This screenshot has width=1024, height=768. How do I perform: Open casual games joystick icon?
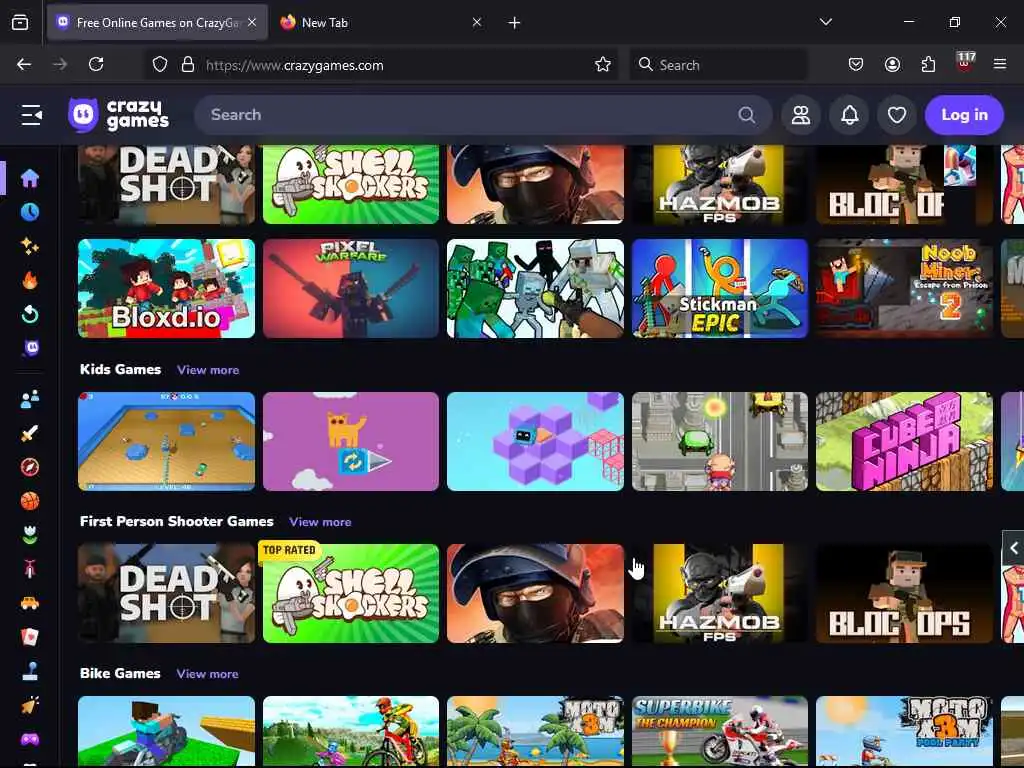(30, 671)
